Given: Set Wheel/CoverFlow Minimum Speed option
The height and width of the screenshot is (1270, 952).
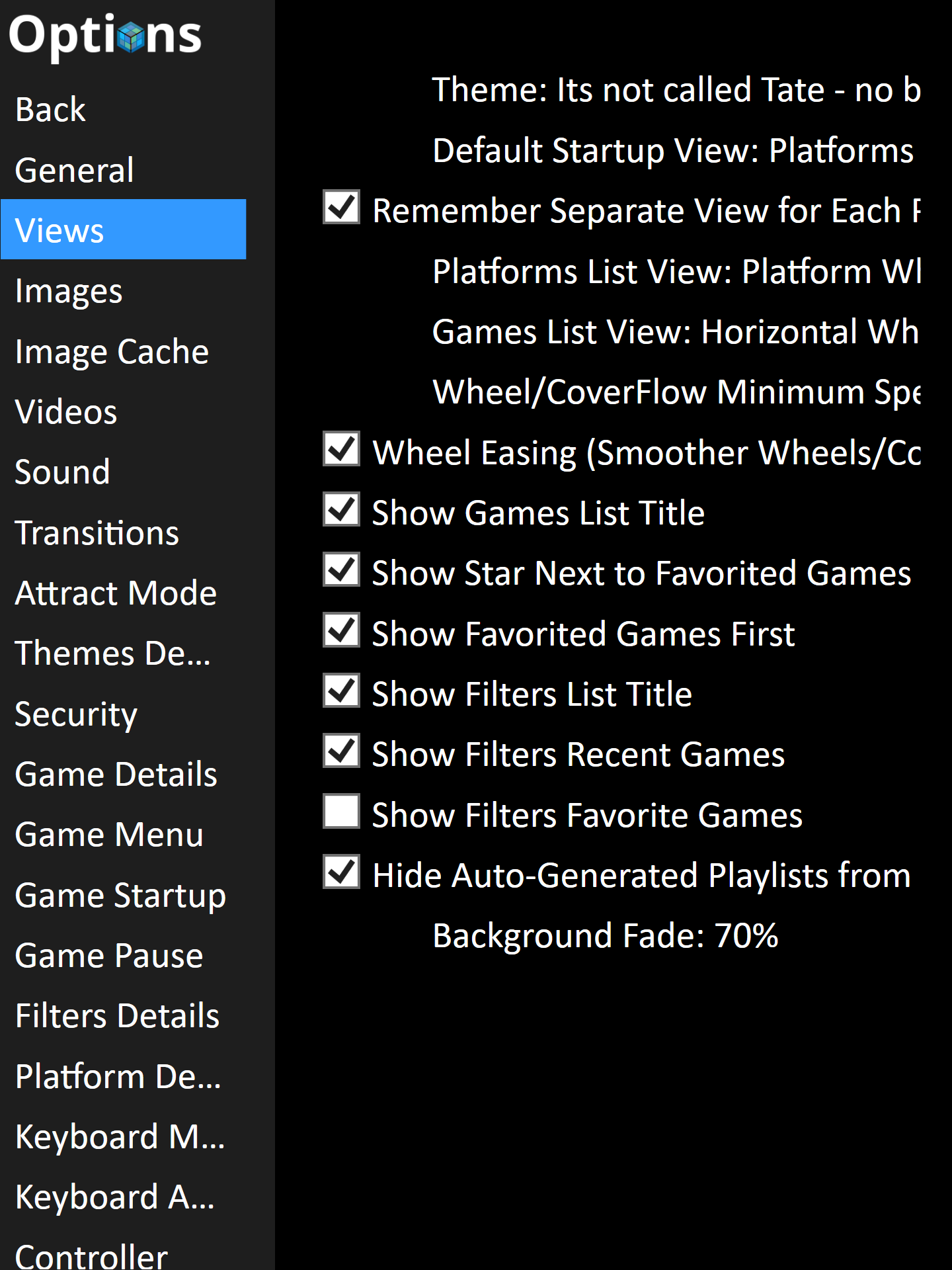Looking at the screenshot, I should pos(674,392).
